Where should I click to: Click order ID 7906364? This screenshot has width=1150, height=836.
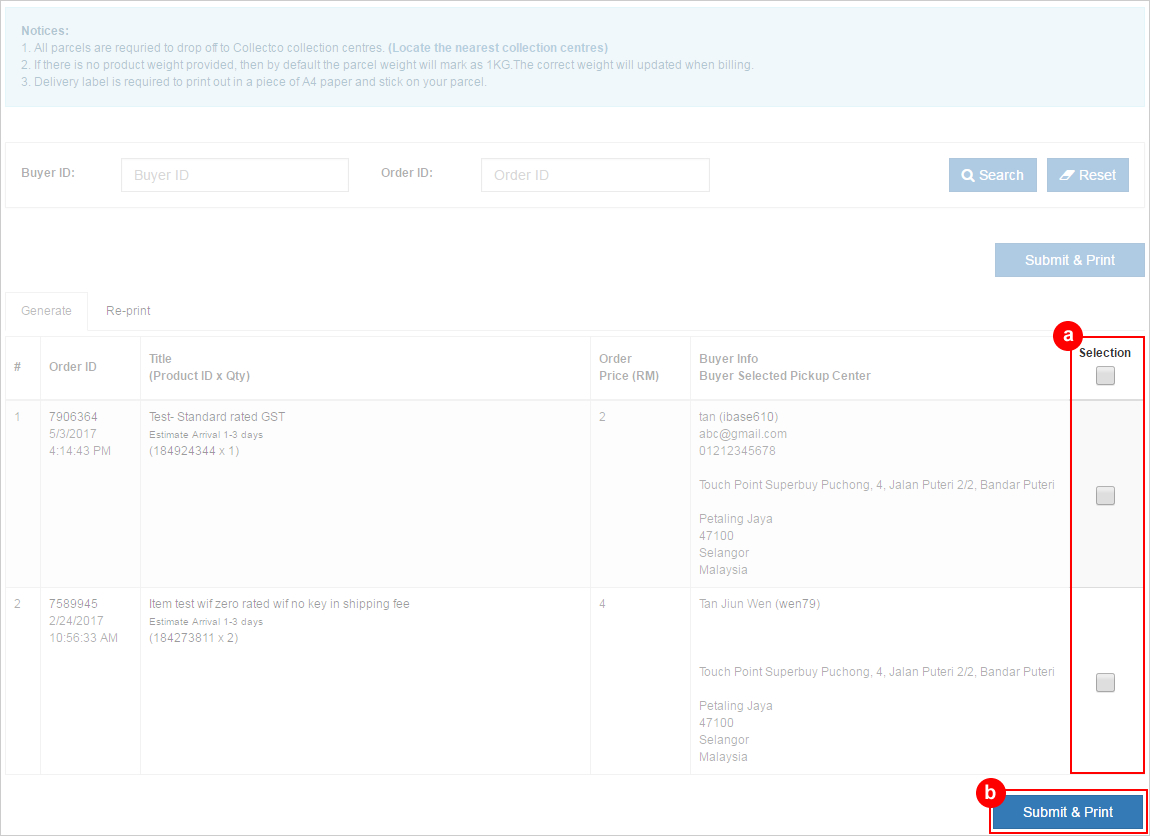click(73, 417)
